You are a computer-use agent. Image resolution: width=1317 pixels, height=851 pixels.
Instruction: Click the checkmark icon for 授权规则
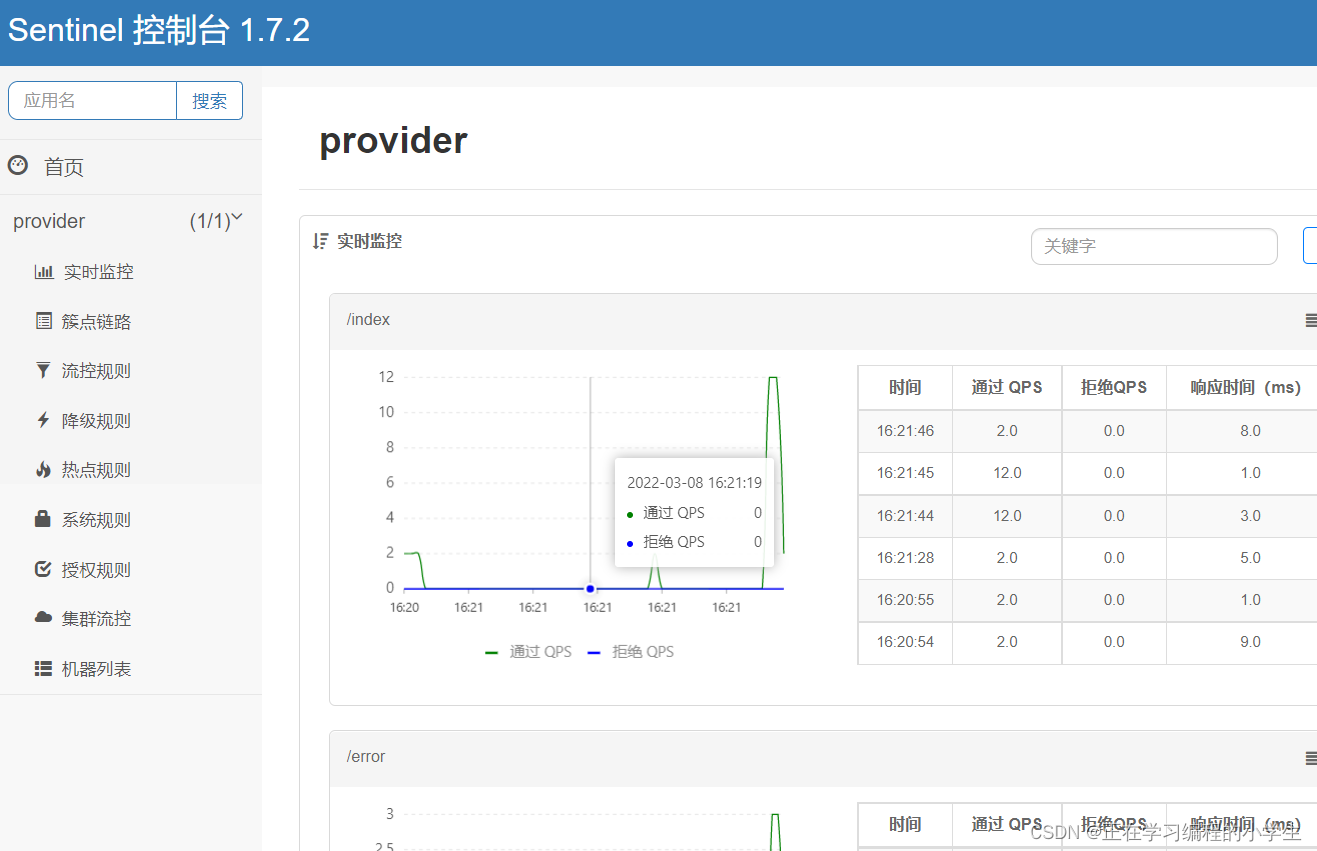(x=43, y=569)
